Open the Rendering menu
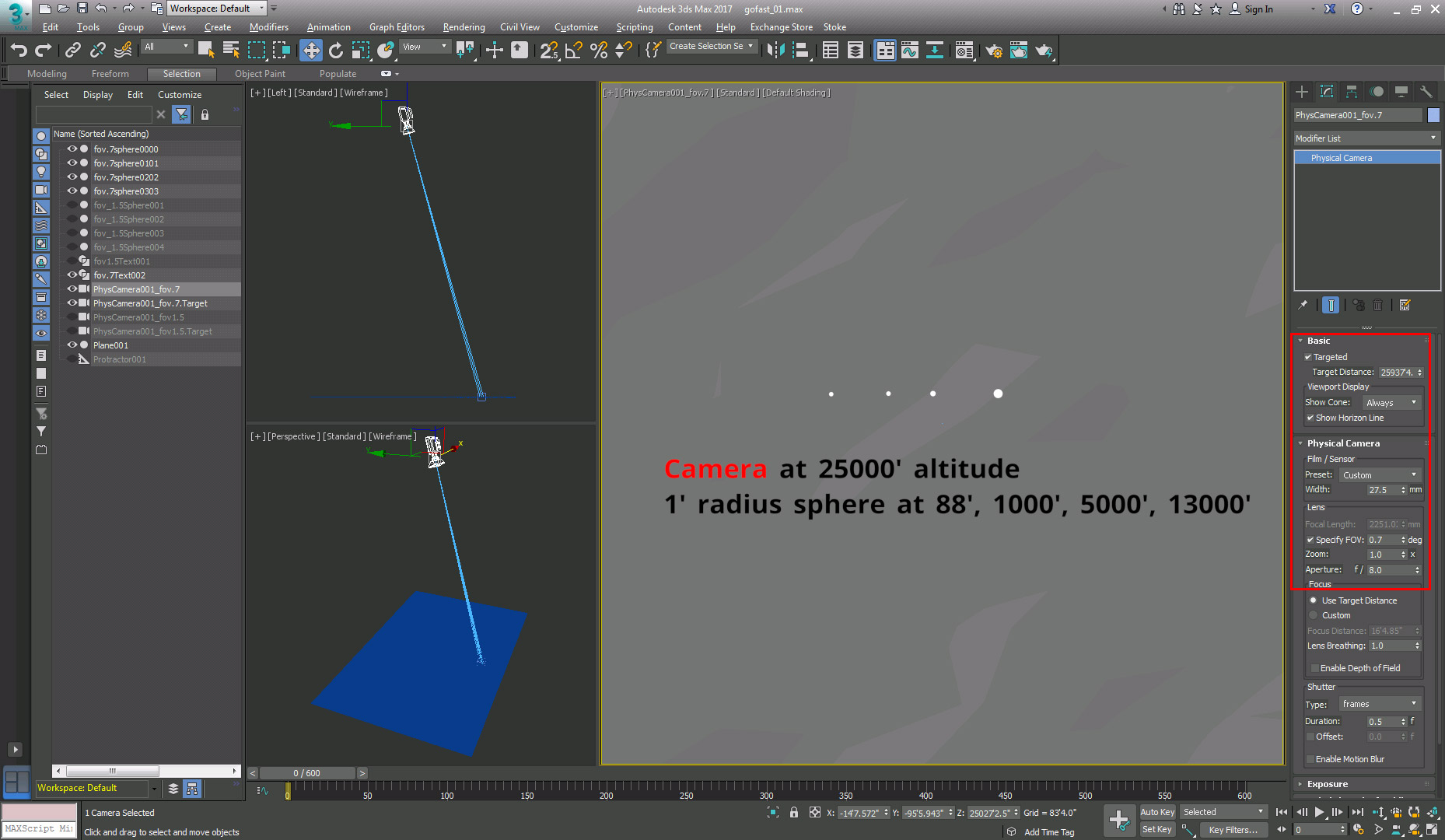Viewport: 1445px width, 840px height. pyautogui.click(x=464, y=27)
